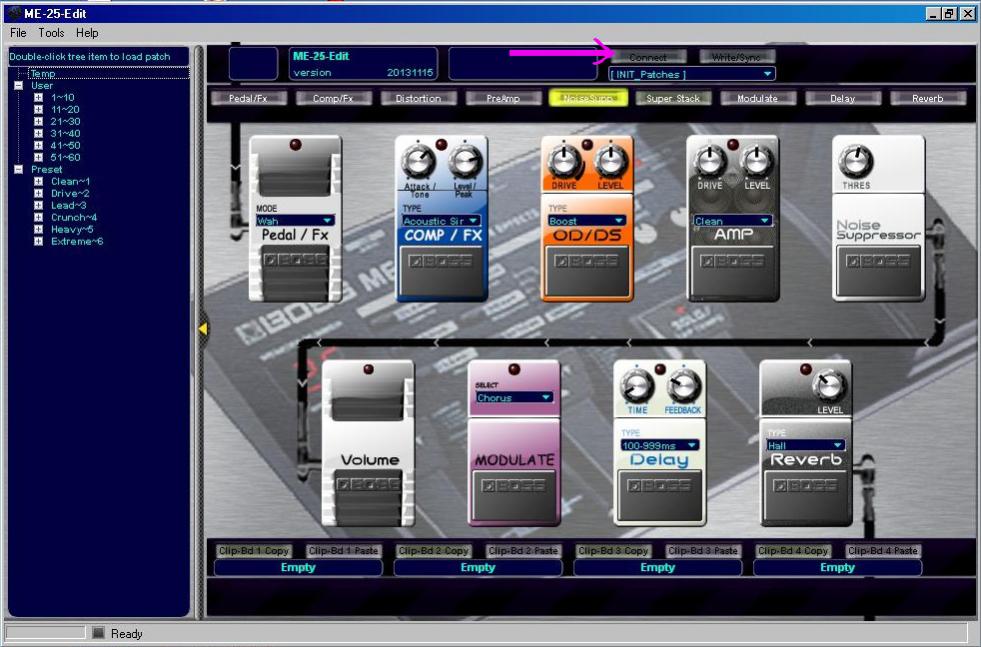Image resolution: width=981 pixels, height=647 pixels.
Task: Switch to the Reverb tab
Action: click(928, 98)
